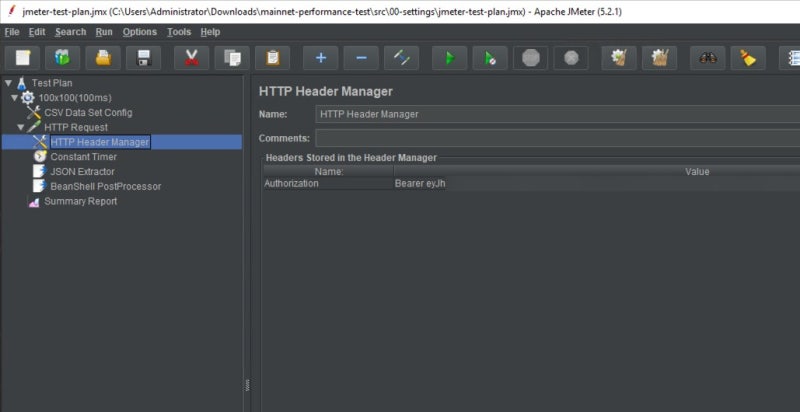Click the Clear results broom-gear icon
The image size is (800, 412).
619,58
